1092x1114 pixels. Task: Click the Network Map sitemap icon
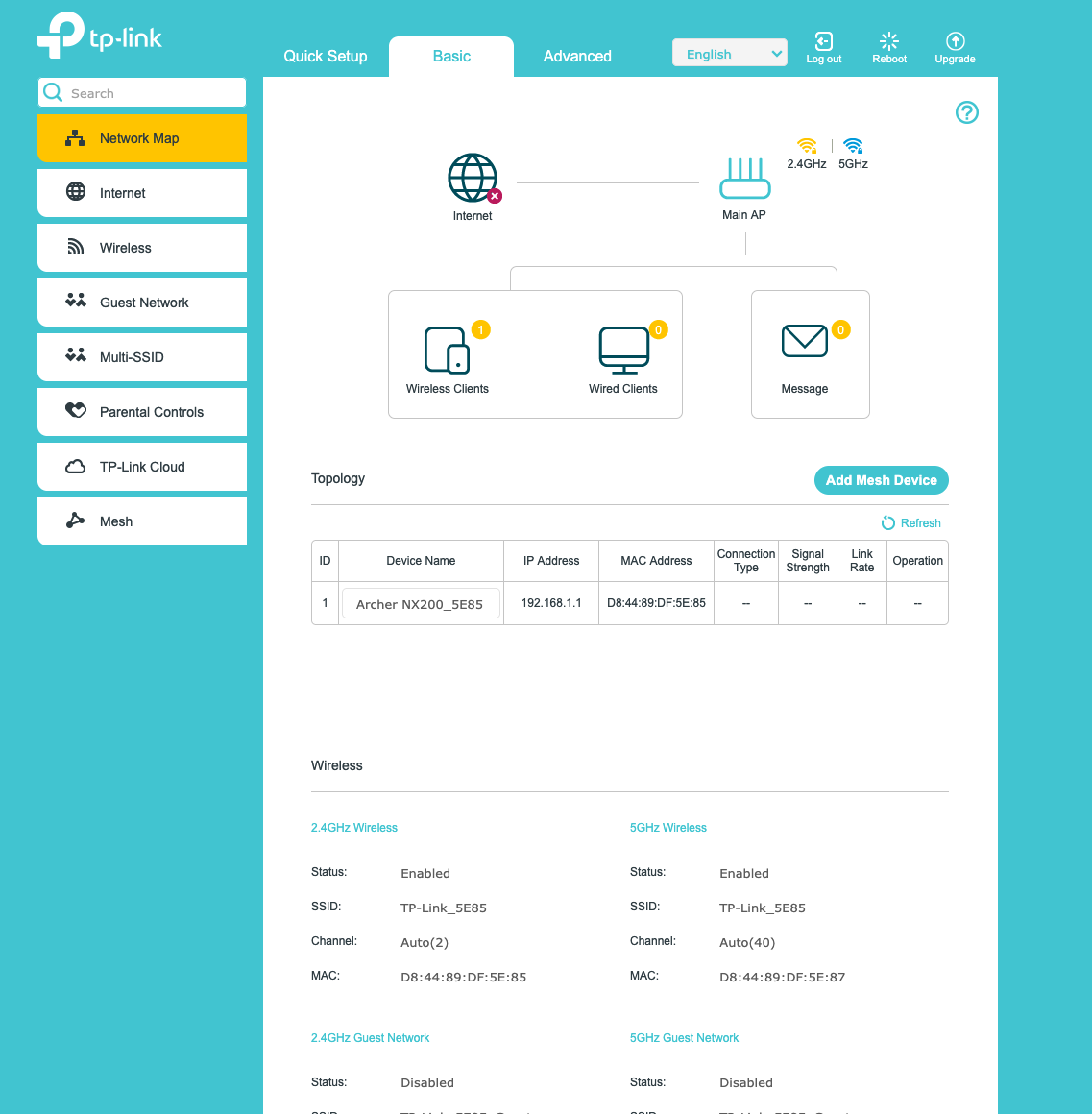point(75,138)
